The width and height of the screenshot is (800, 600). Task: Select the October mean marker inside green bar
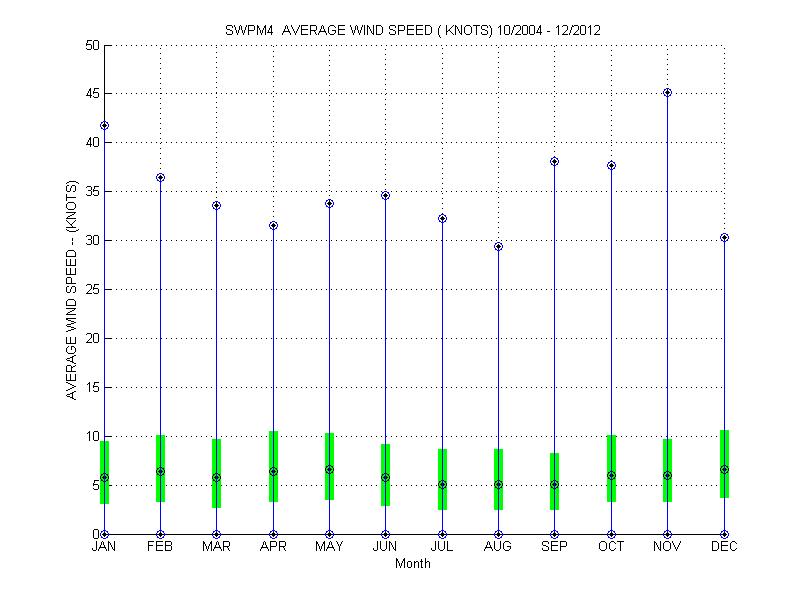pyautogui.click(x=611, y=475)
